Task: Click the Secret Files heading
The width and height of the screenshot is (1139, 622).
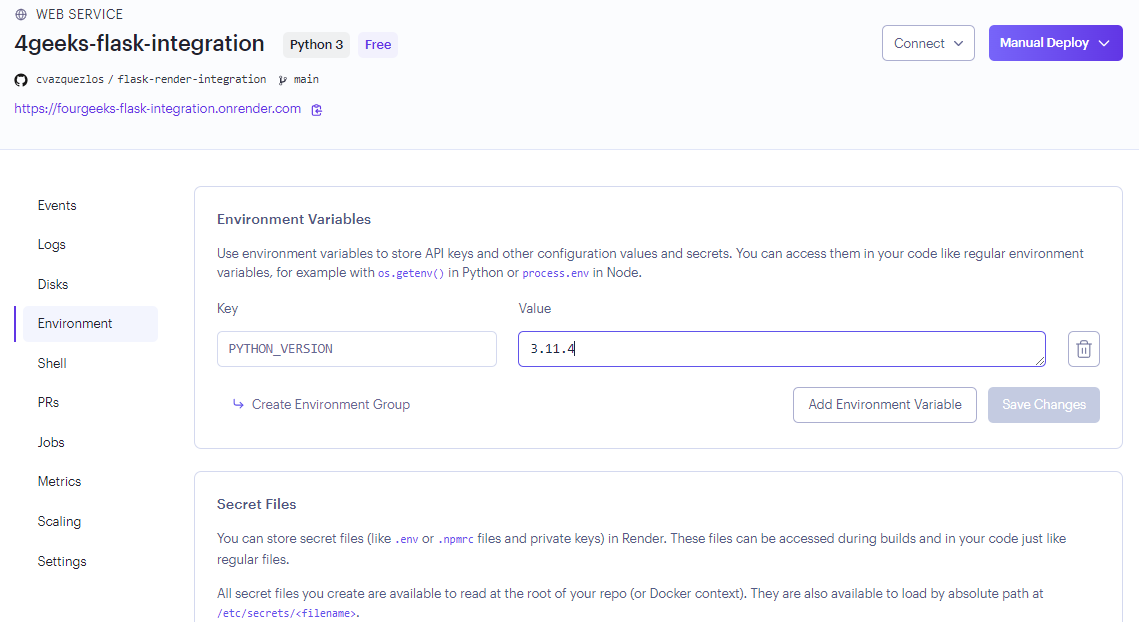Action: 256,504
